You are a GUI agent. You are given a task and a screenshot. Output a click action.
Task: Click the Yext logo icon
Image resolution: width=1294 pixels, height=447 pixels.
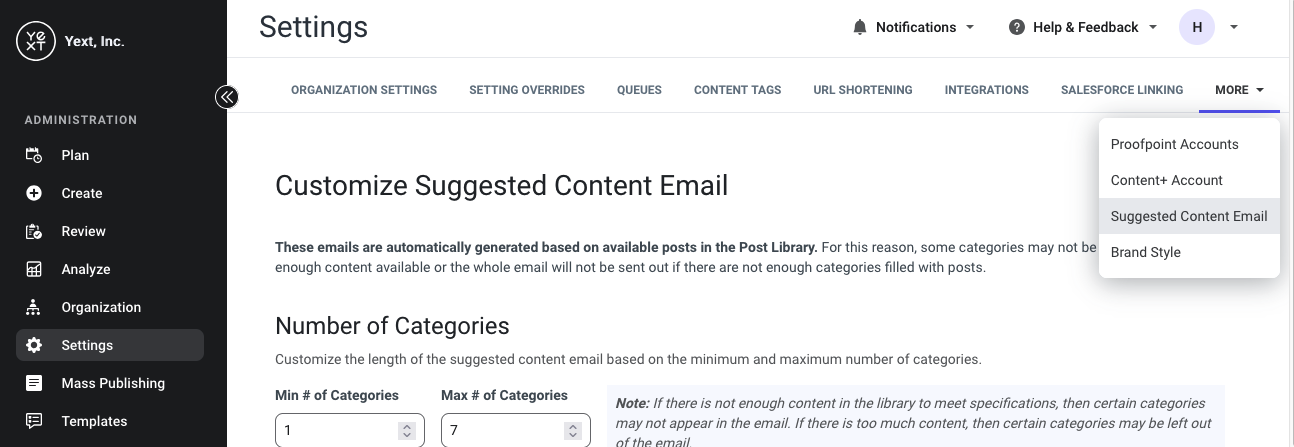pyautogui.click(x=35, y=41)
